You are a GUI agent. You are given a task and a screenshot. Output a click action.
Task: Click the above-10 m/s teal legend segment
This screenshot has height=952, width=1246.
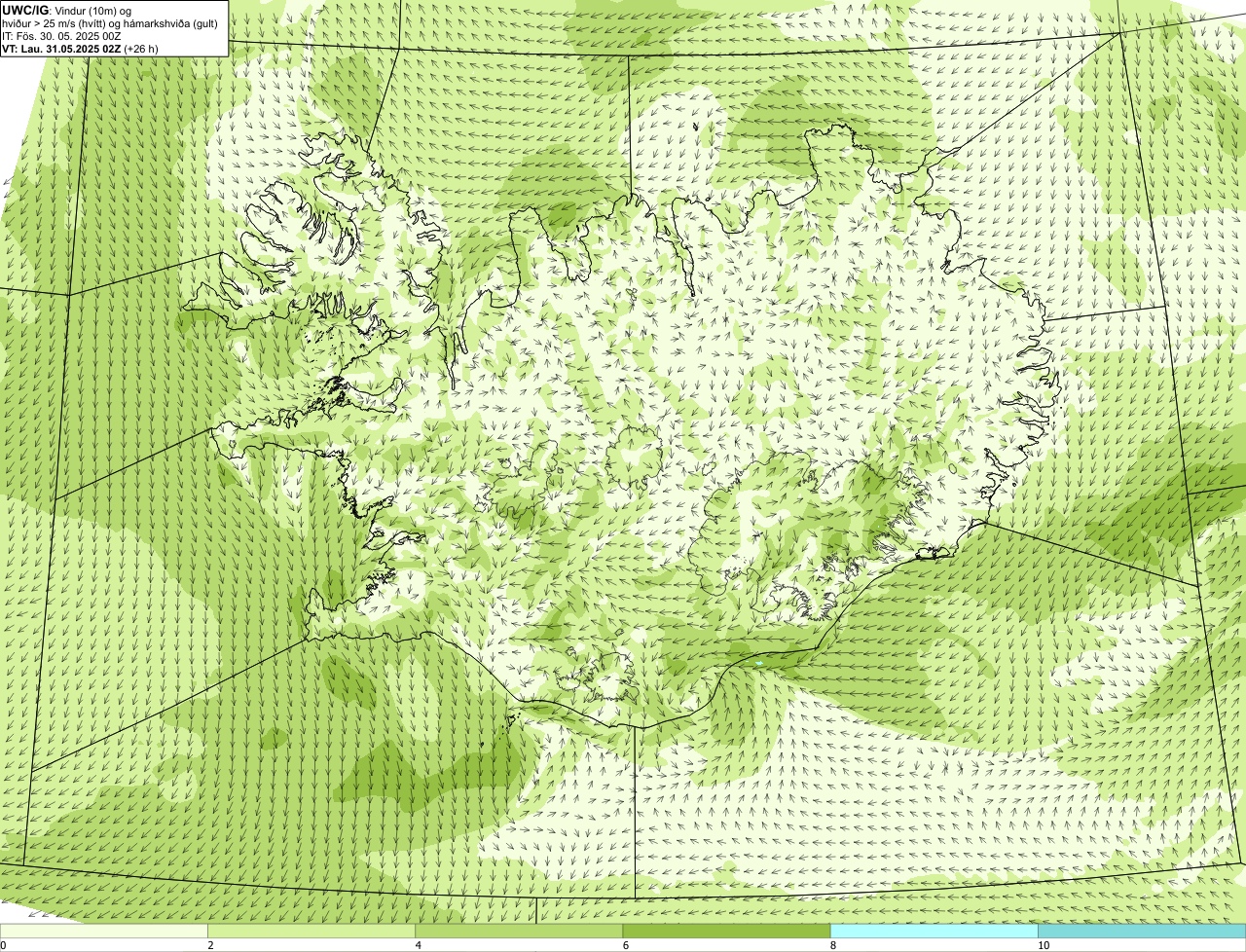point(1142,932)
